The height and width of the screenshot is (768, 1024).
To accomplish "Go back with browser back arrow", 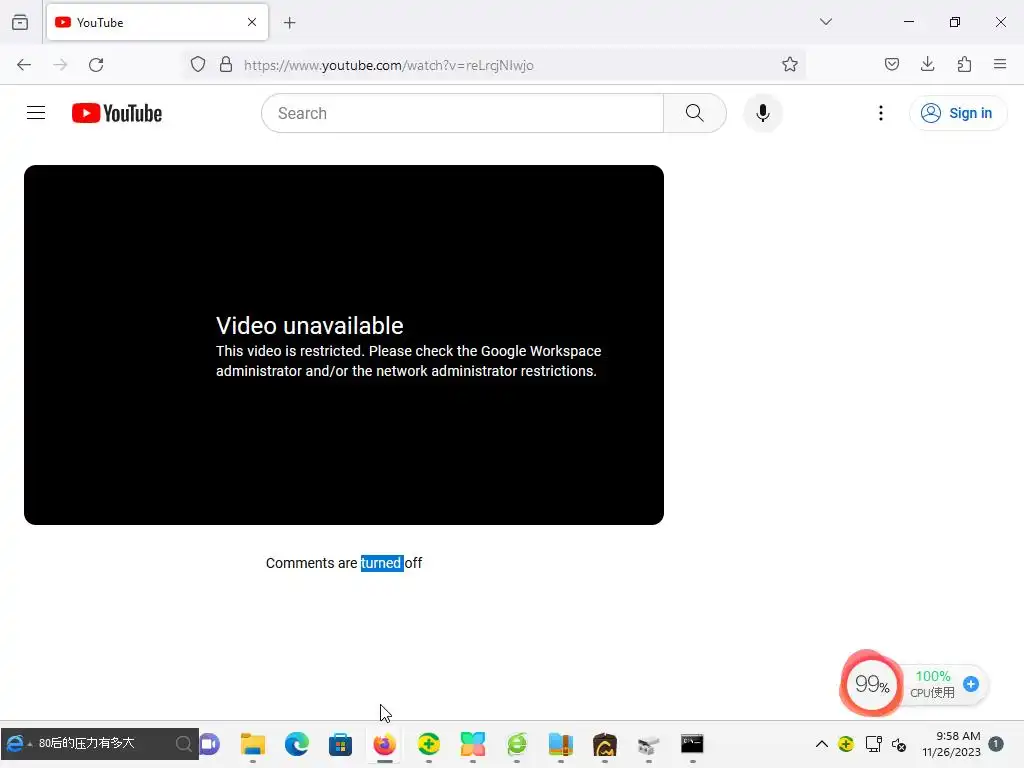I will point(24,65).
